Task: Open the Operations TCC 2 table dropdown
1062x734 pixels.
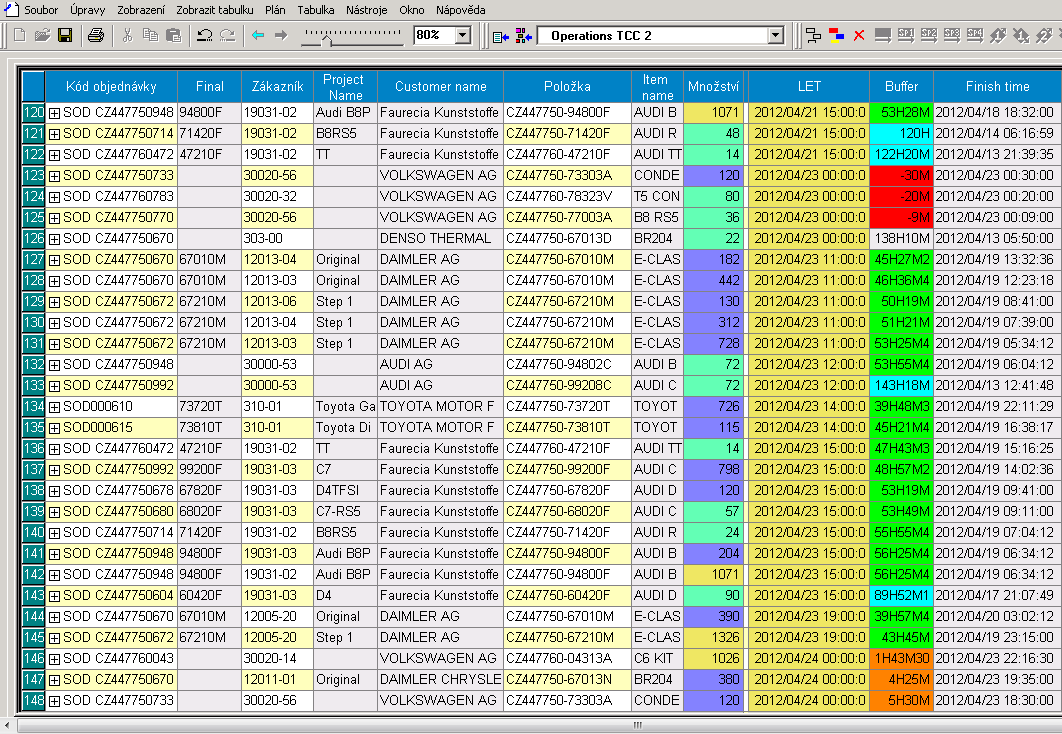Action: [x=776, y=36]
